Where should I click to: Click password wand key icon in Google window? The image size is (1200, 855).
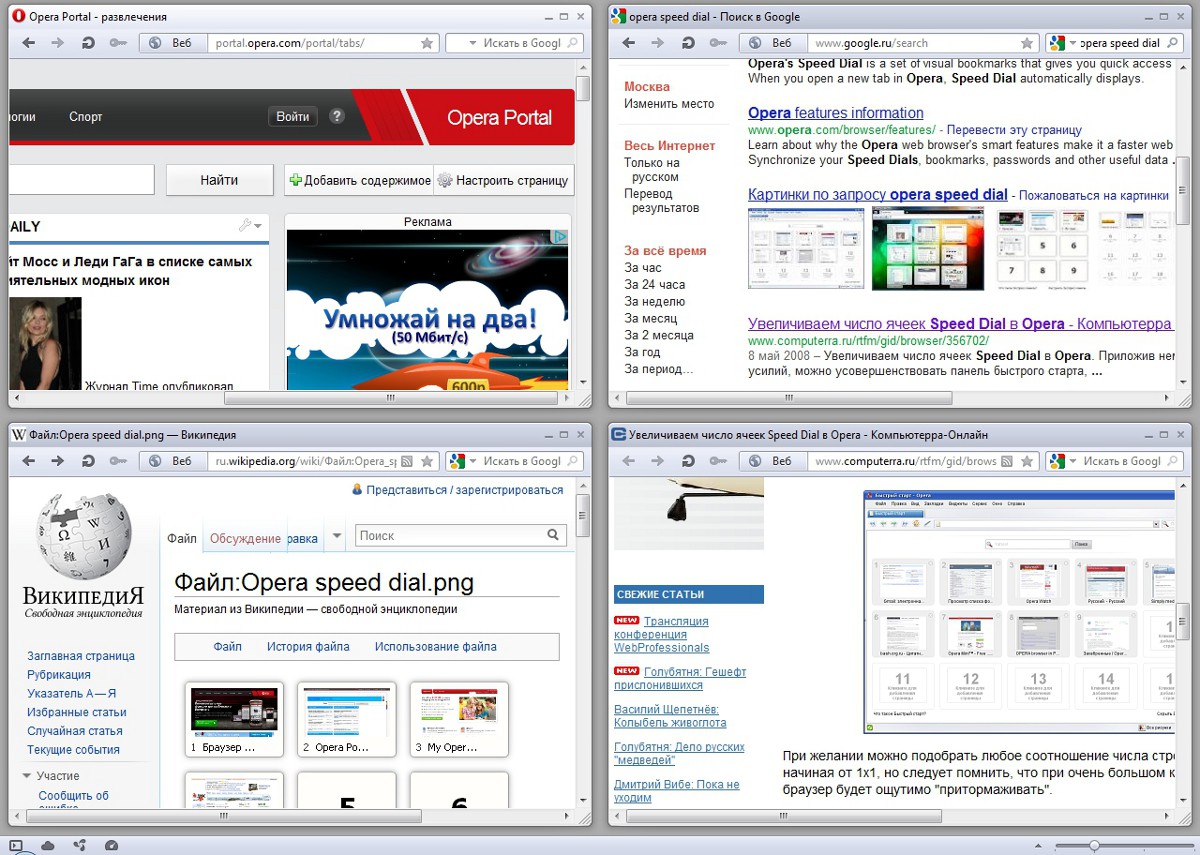(x=718, y=43)
